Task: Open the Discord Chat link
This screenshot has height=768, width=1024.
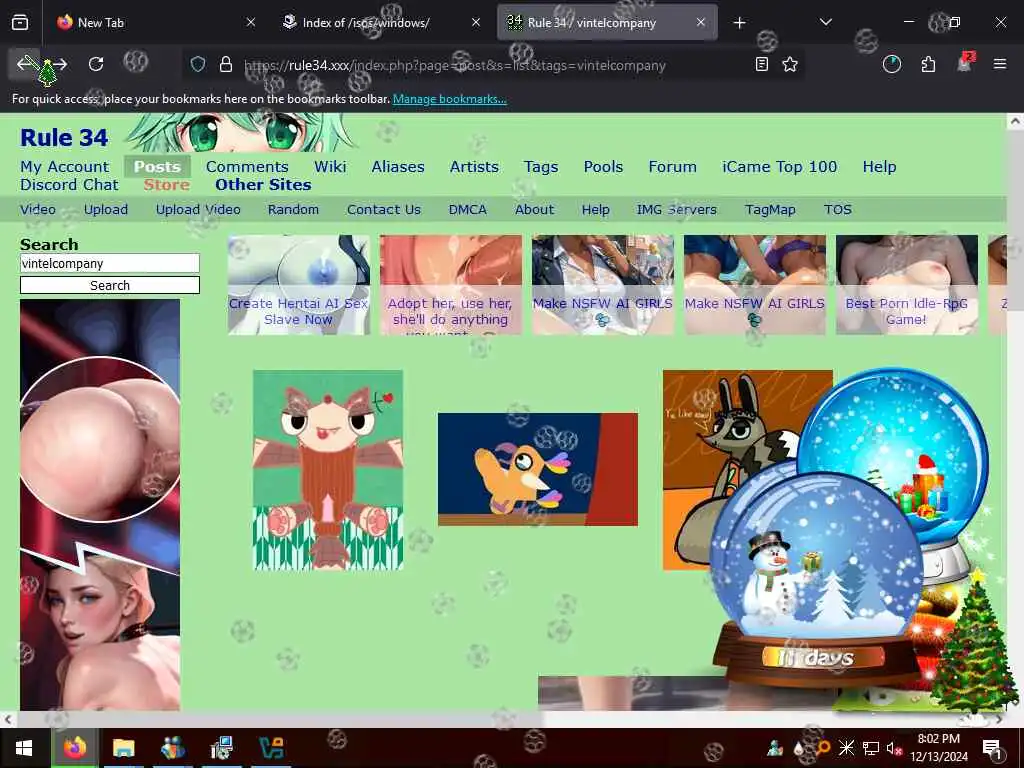Action: (x=69, y=185)
